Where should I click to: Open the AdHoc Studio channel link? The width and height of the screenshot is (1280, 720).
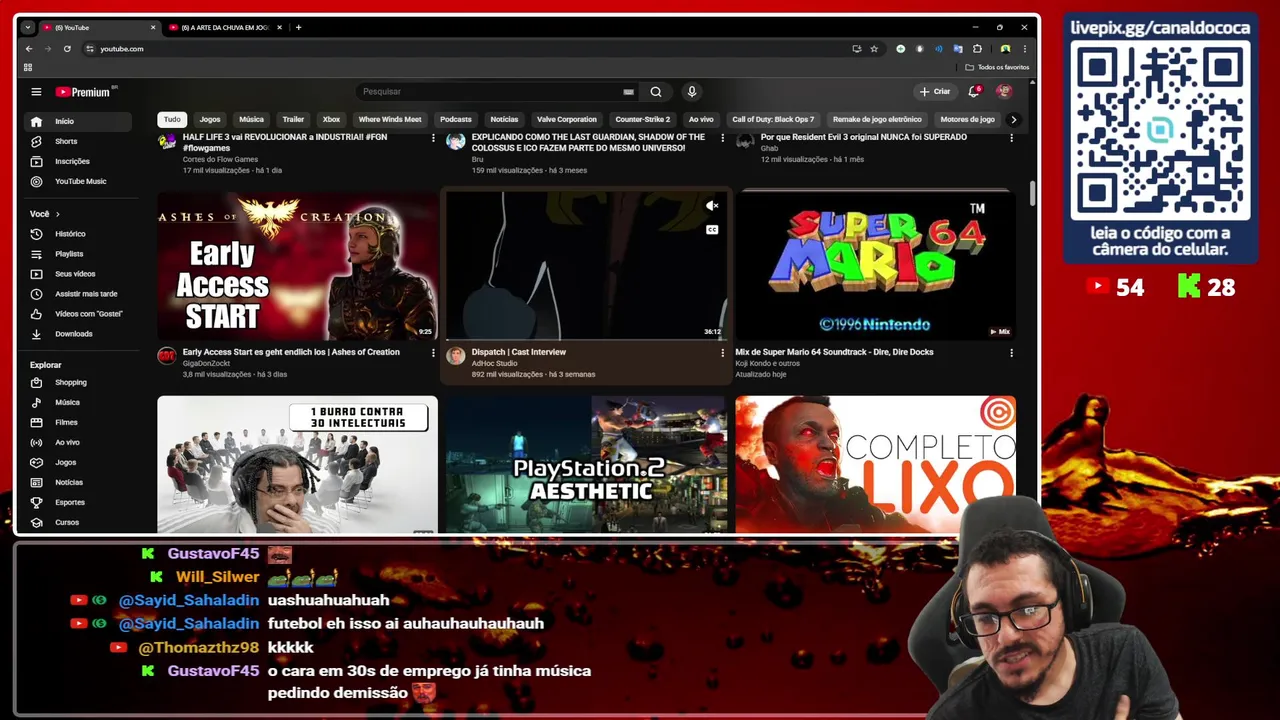coord(494,363)
